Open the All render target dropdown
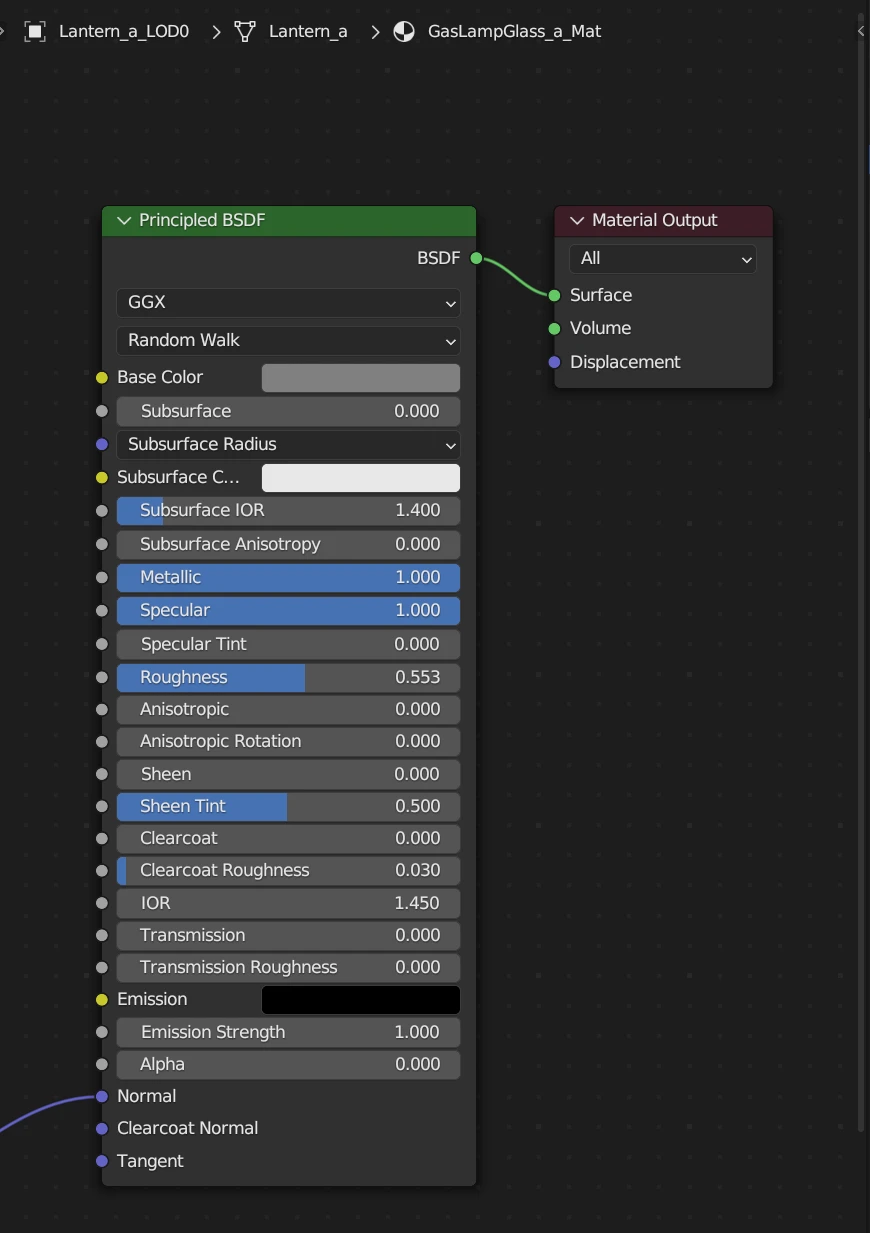Image resolution: width=870 pixels, height=1233 pixels. coord(662,259)
